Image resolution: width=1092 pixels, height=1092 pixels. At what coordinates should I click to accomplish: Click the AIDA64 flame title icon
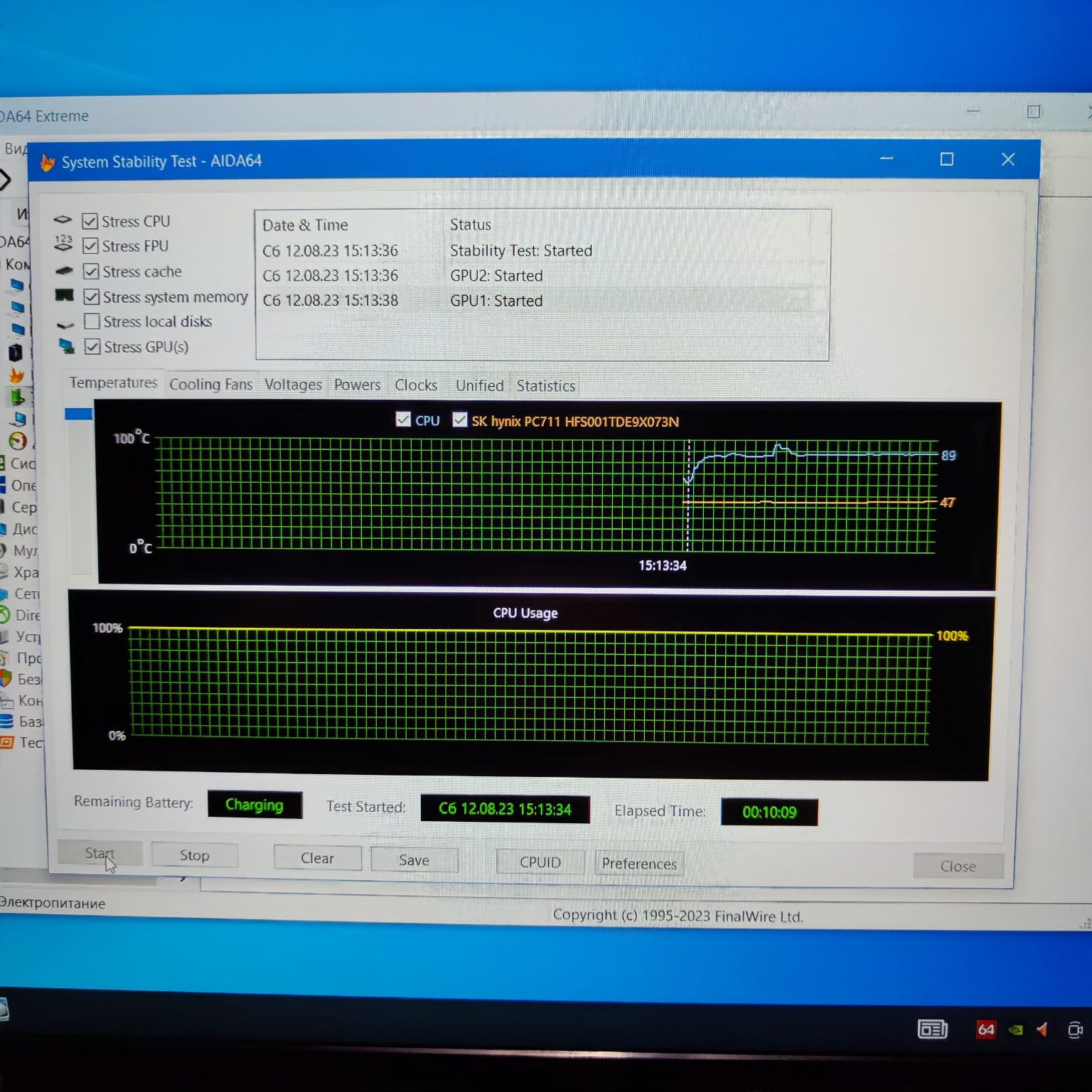tap(47, 163)
